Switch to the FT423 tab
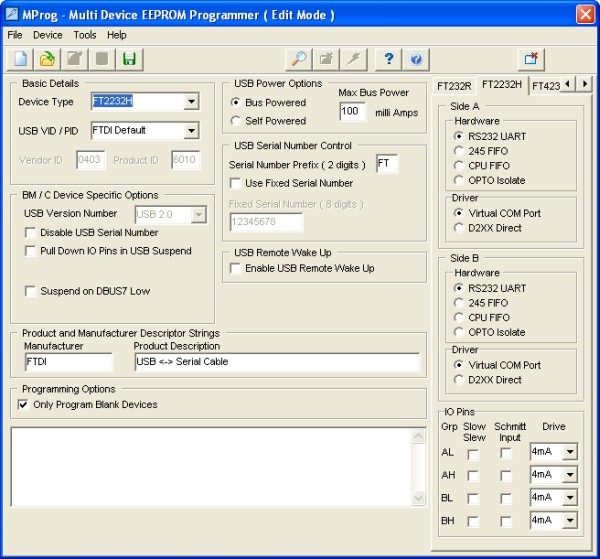600x559 pixels. click(x=545, y=86)
